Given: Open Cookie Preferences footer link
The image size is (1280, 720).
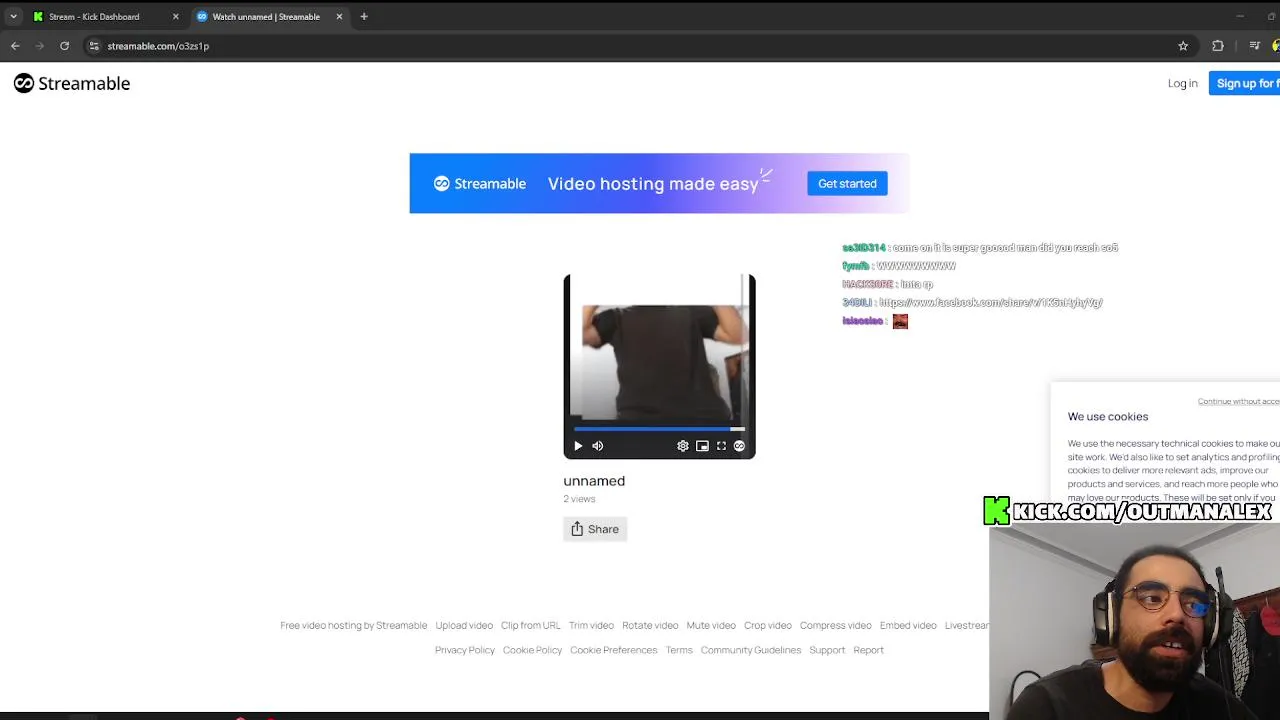Looking at the screenshot, I should [x=614, y=650].
